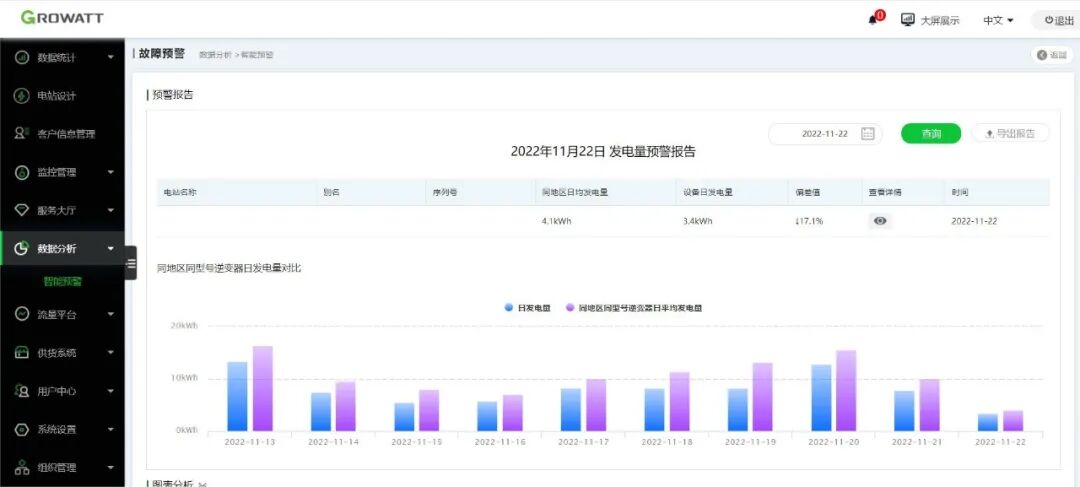
Task: Click the blue bar for 2022-11-22
Action: [988, 422]
